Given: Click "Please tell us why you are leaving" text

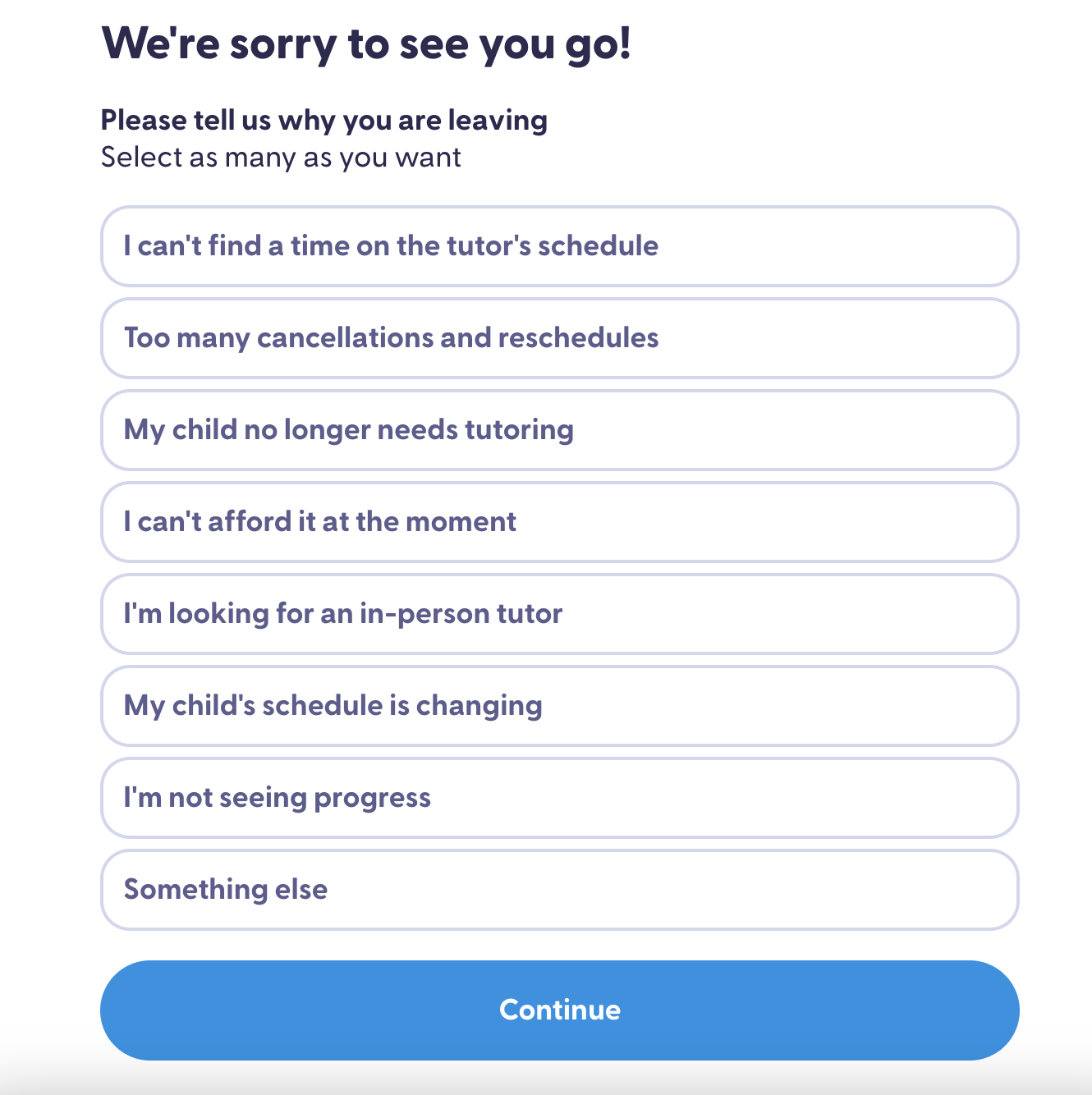Looking at the screenshot, I should [323, 121].
